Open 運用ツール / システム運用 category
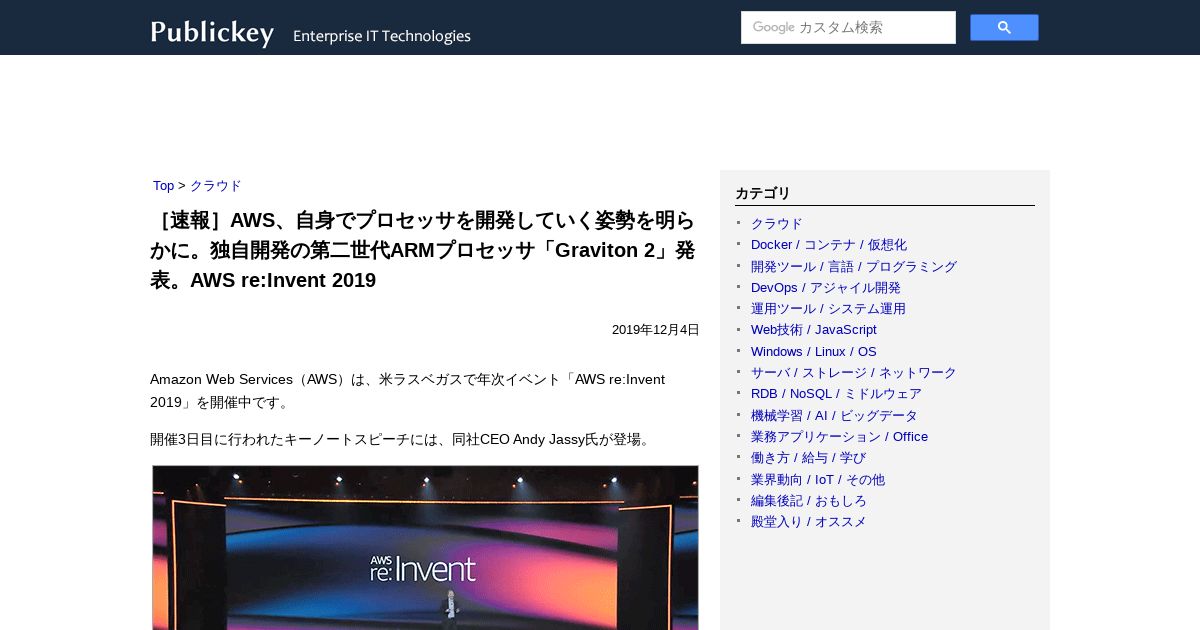Screen dimensions: 1200x630 point(828,309)
